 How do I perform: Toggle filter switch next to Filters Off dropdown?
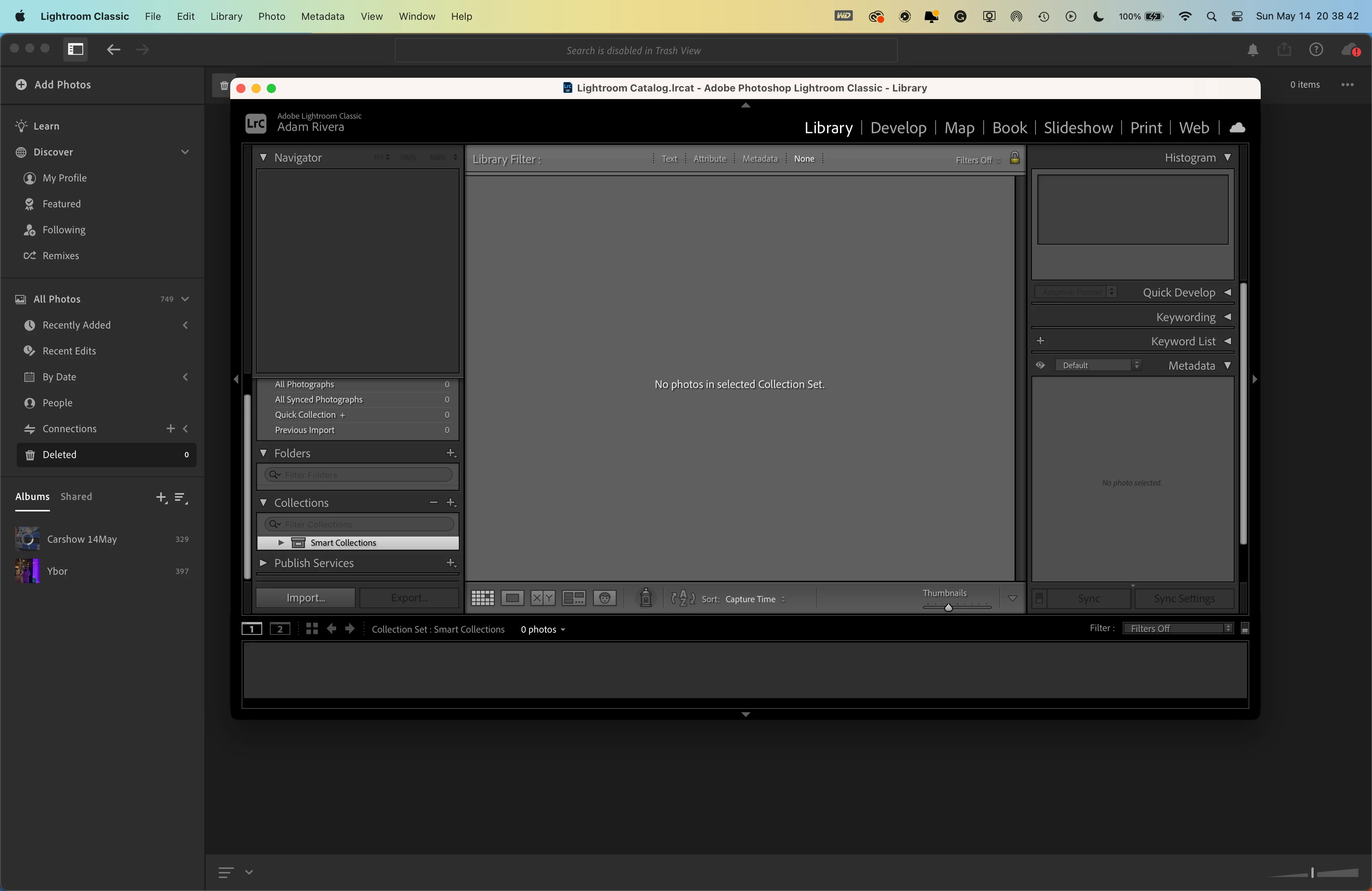coord(1245,629)
